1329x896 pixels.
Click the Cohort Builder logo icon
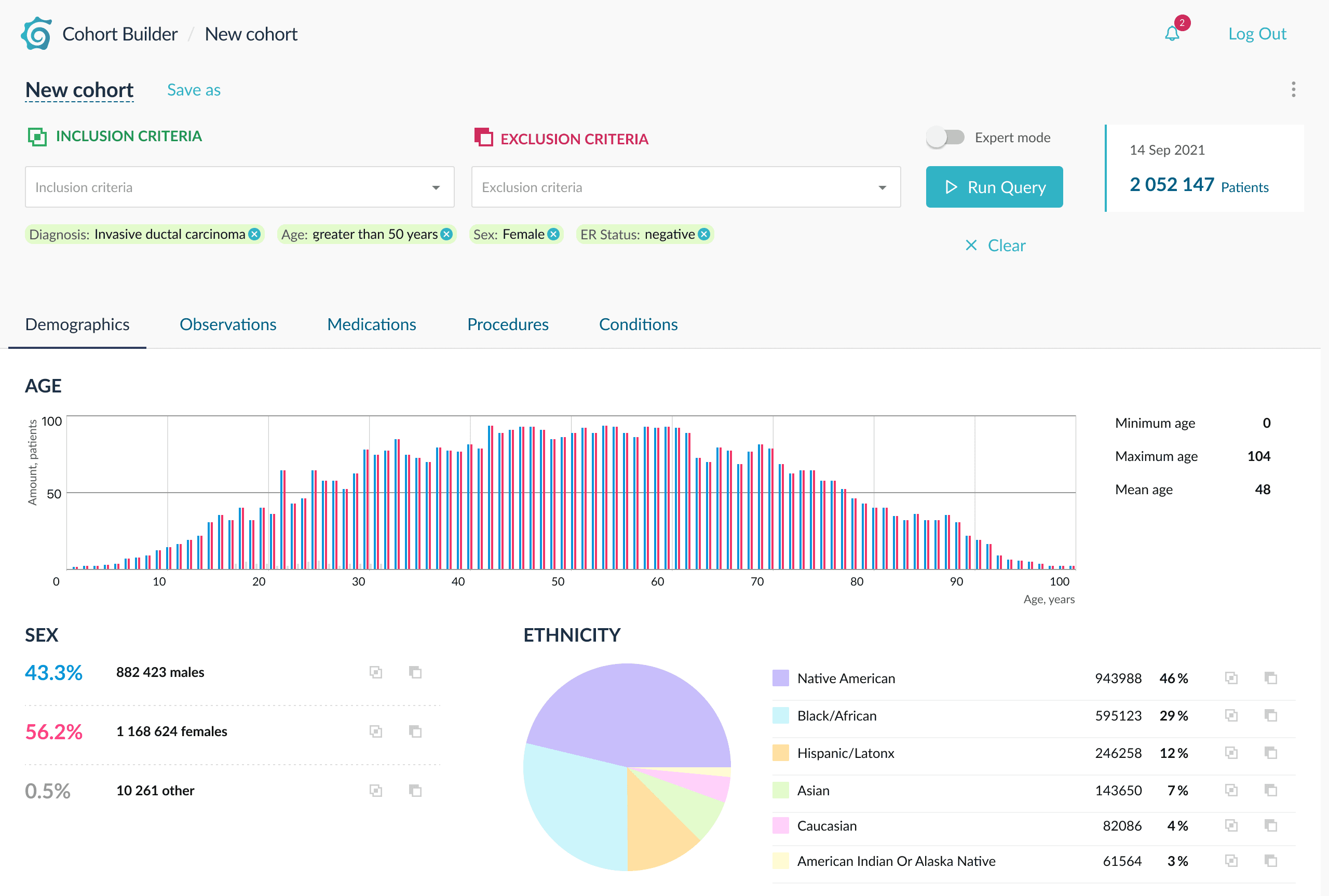tap(36, 34)
